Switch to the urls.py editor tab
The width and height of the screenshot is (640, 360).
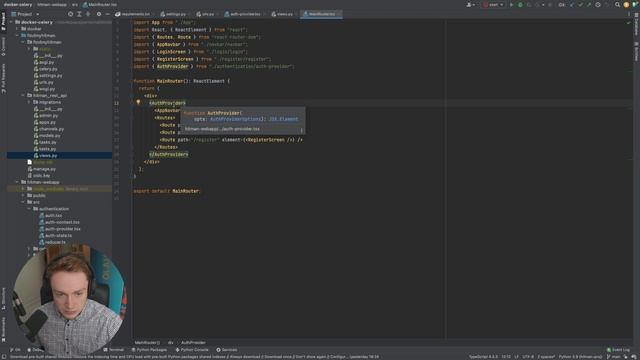[205, 14]
